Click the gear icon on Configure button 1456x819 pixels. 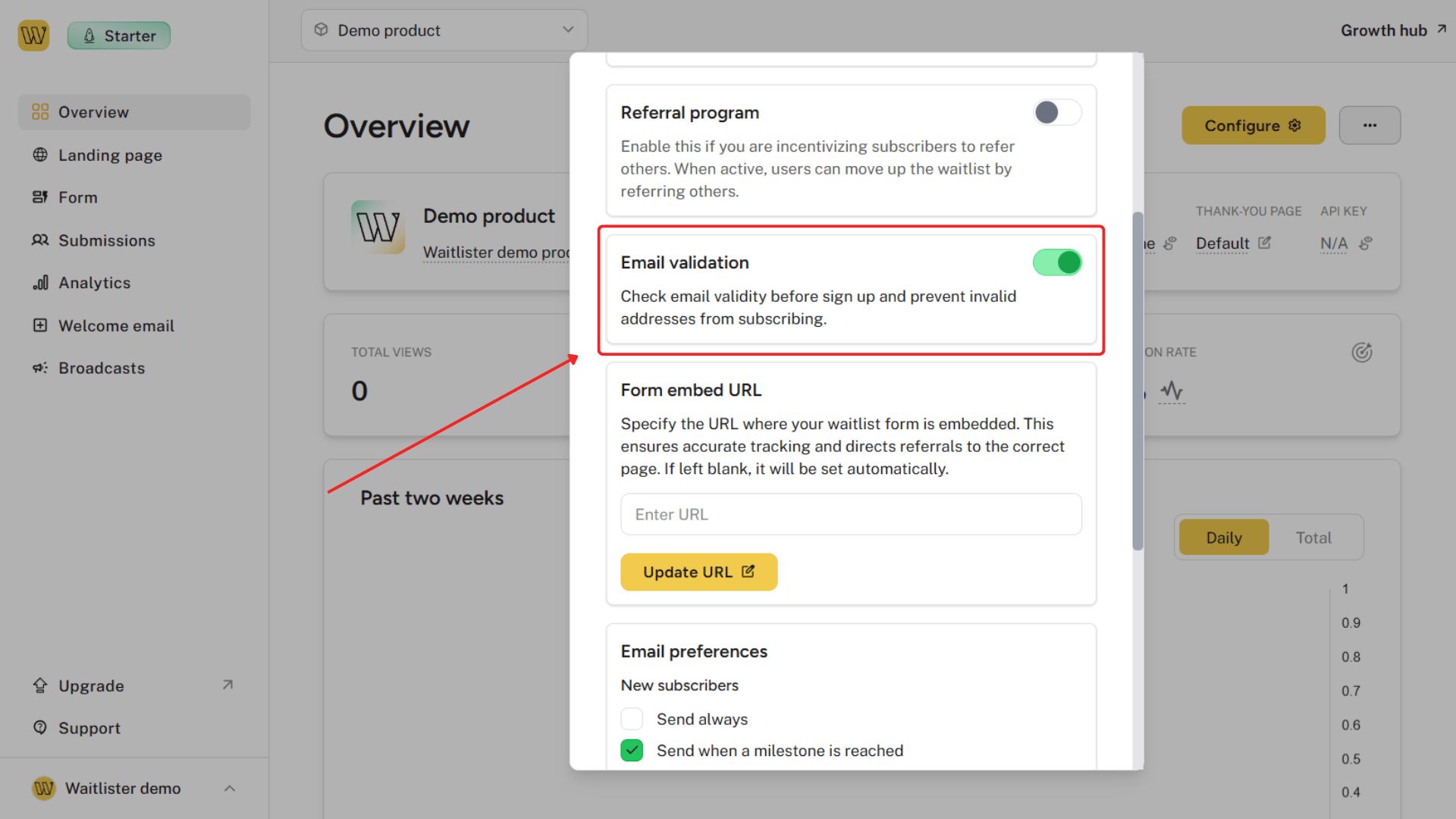click(1294, 125)
